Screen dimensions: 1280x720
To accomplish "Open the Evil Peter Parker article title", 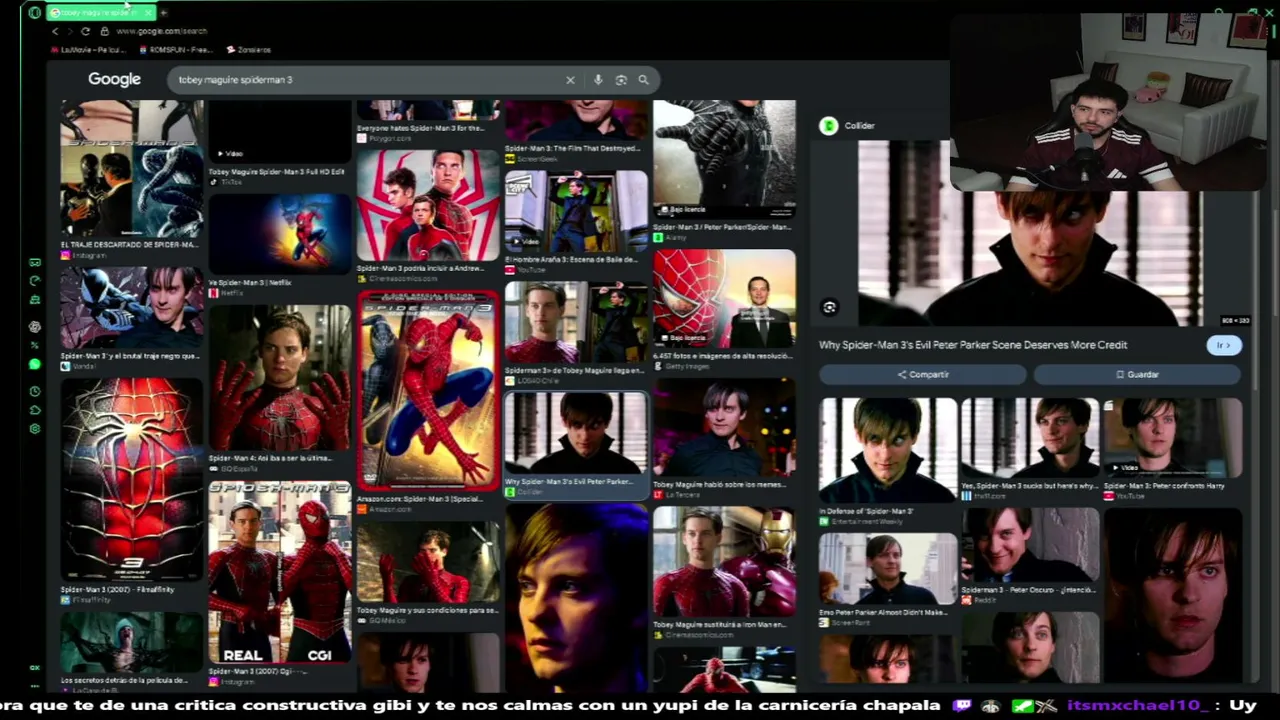I will coord(973,345).
